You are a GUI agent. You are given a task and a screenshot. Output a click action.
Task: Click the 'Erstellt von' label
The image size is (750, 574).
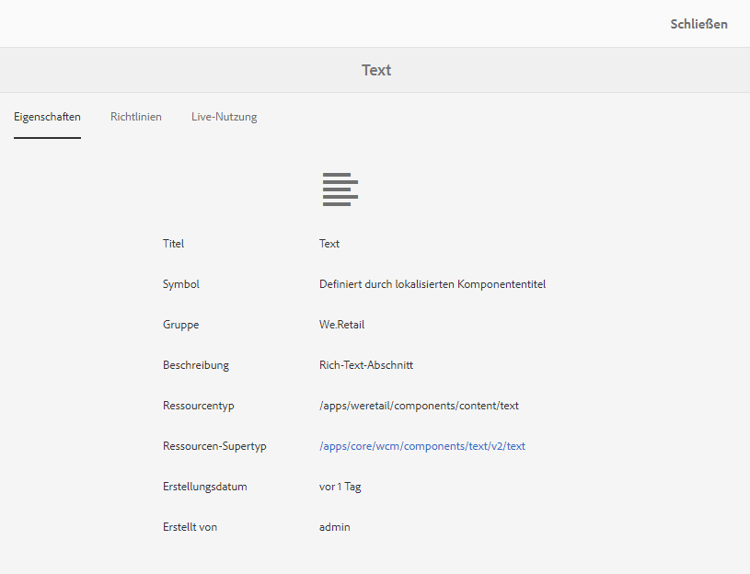[190, 527]
